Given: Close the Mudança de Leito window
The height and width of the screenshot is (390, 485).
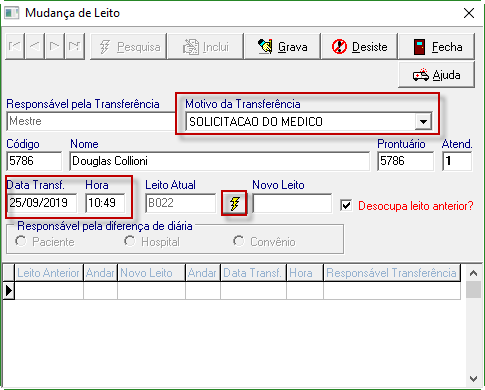Looking at the screenshot, I should point(469,13).
